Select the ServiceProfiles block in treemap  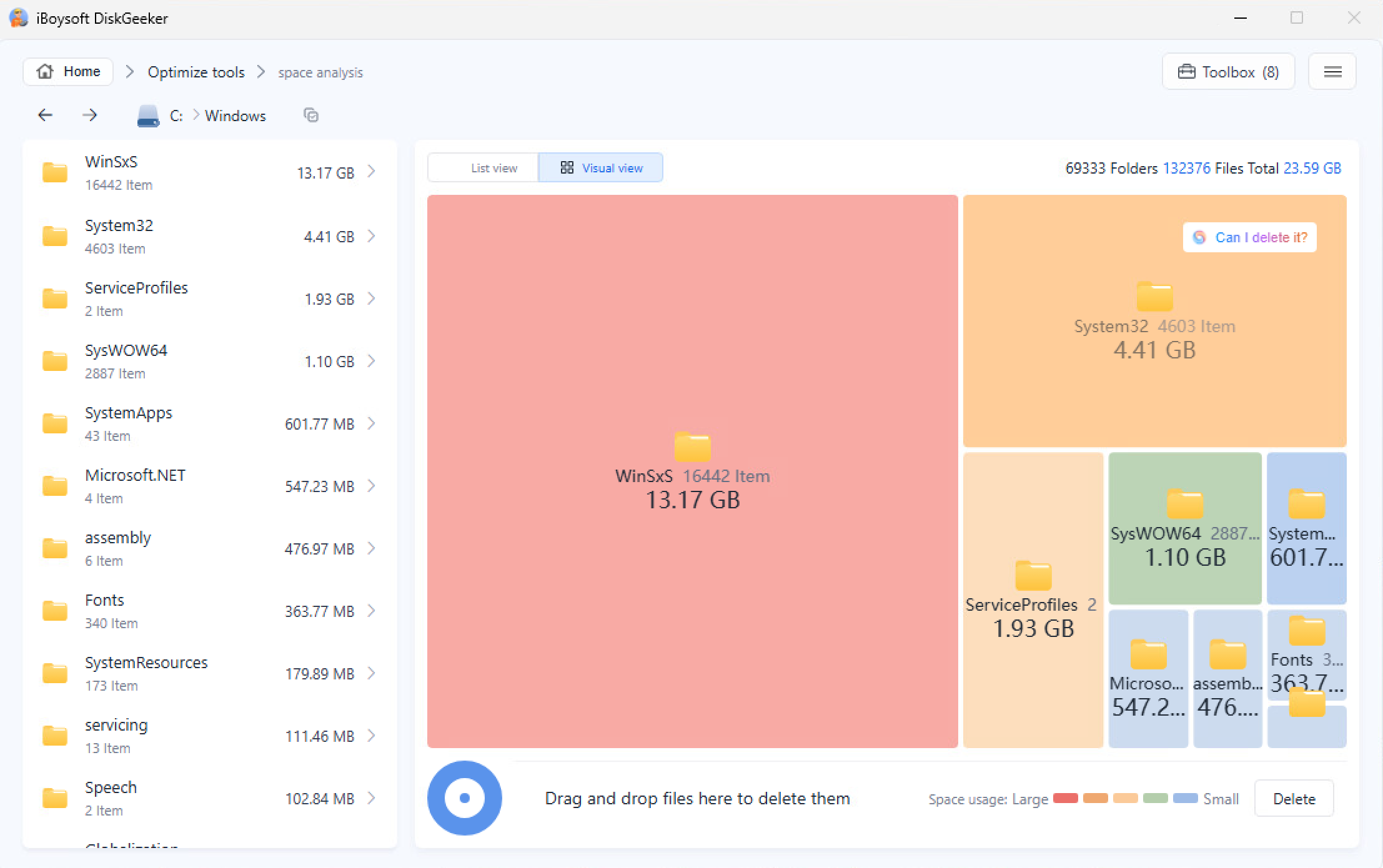pyautogui.click(x=1033, y=599)
